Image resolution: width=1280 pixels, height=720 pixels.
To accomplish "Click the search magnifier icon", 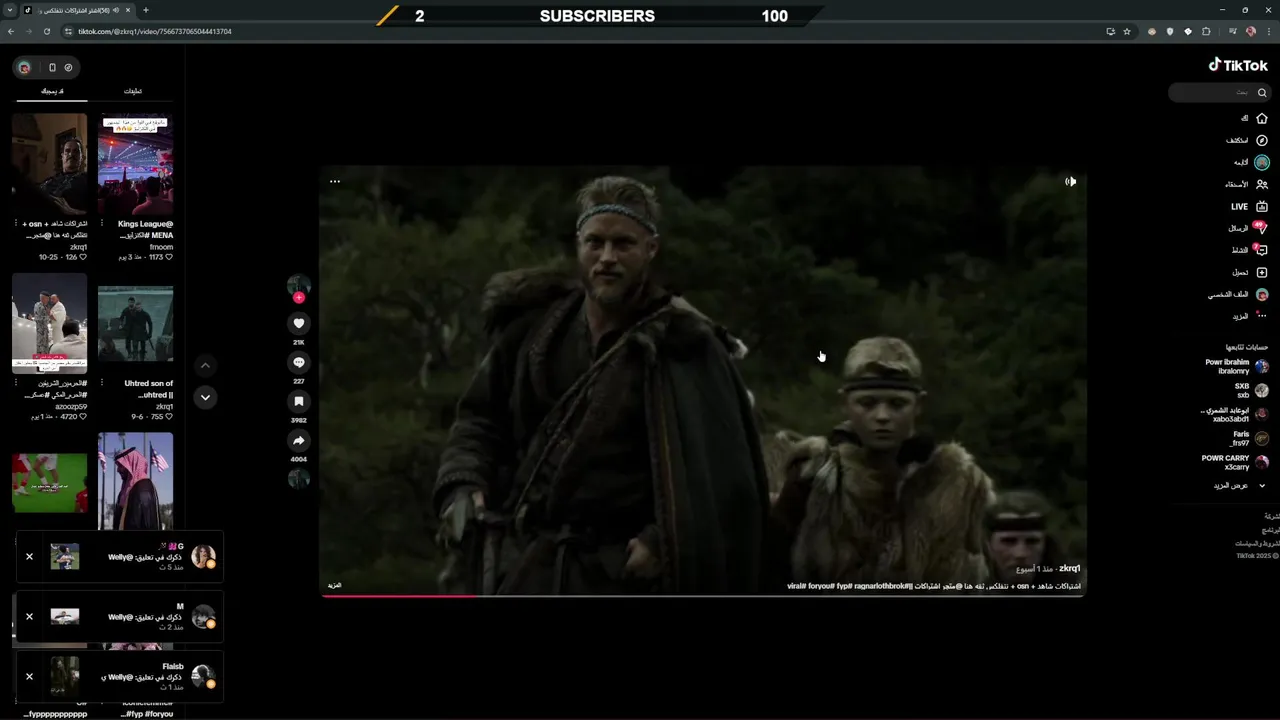I will pos(1262,93).
